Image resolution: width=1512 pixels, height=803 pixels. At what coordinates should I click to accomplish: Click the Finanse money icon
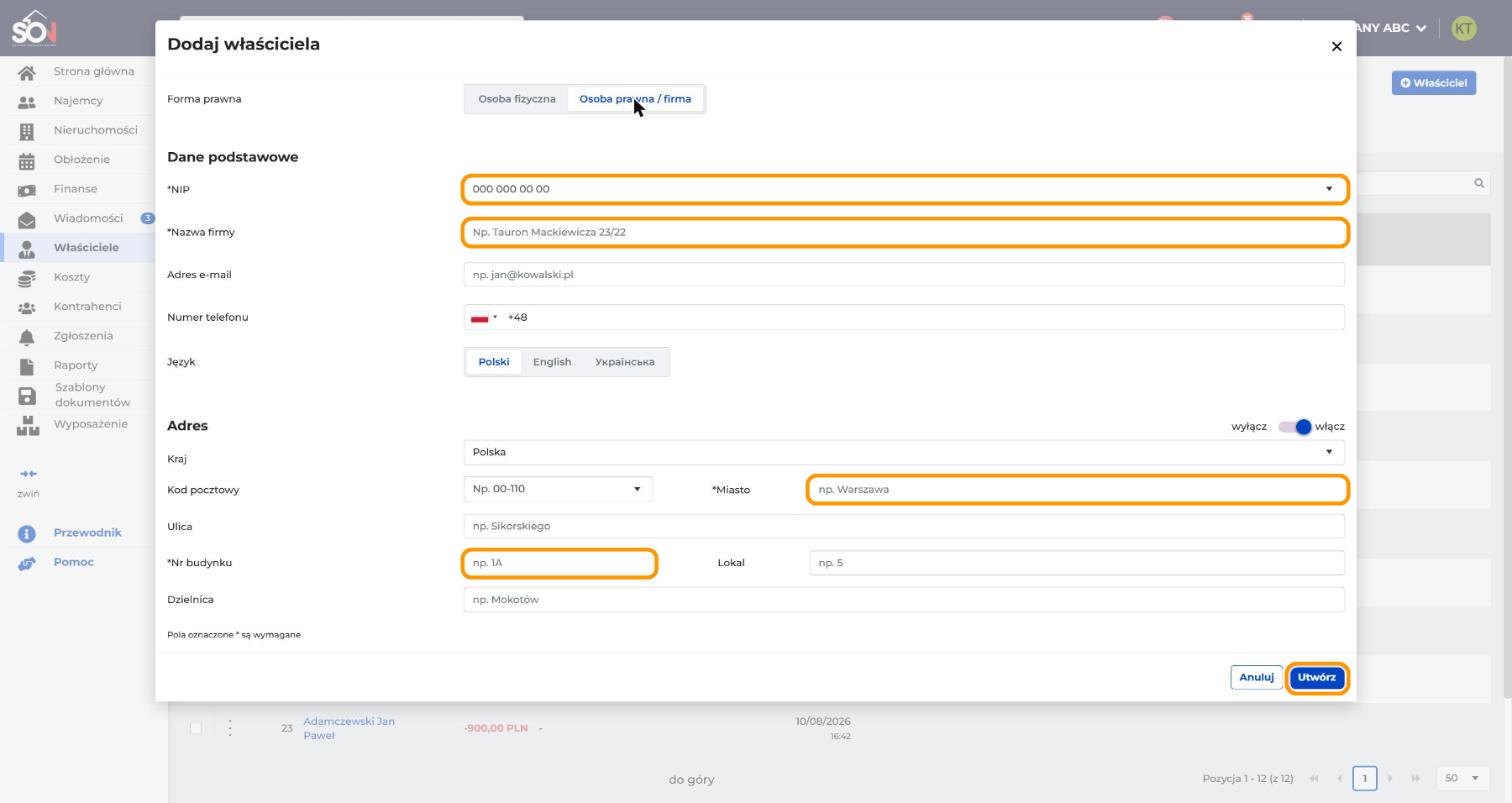[27, 189]
